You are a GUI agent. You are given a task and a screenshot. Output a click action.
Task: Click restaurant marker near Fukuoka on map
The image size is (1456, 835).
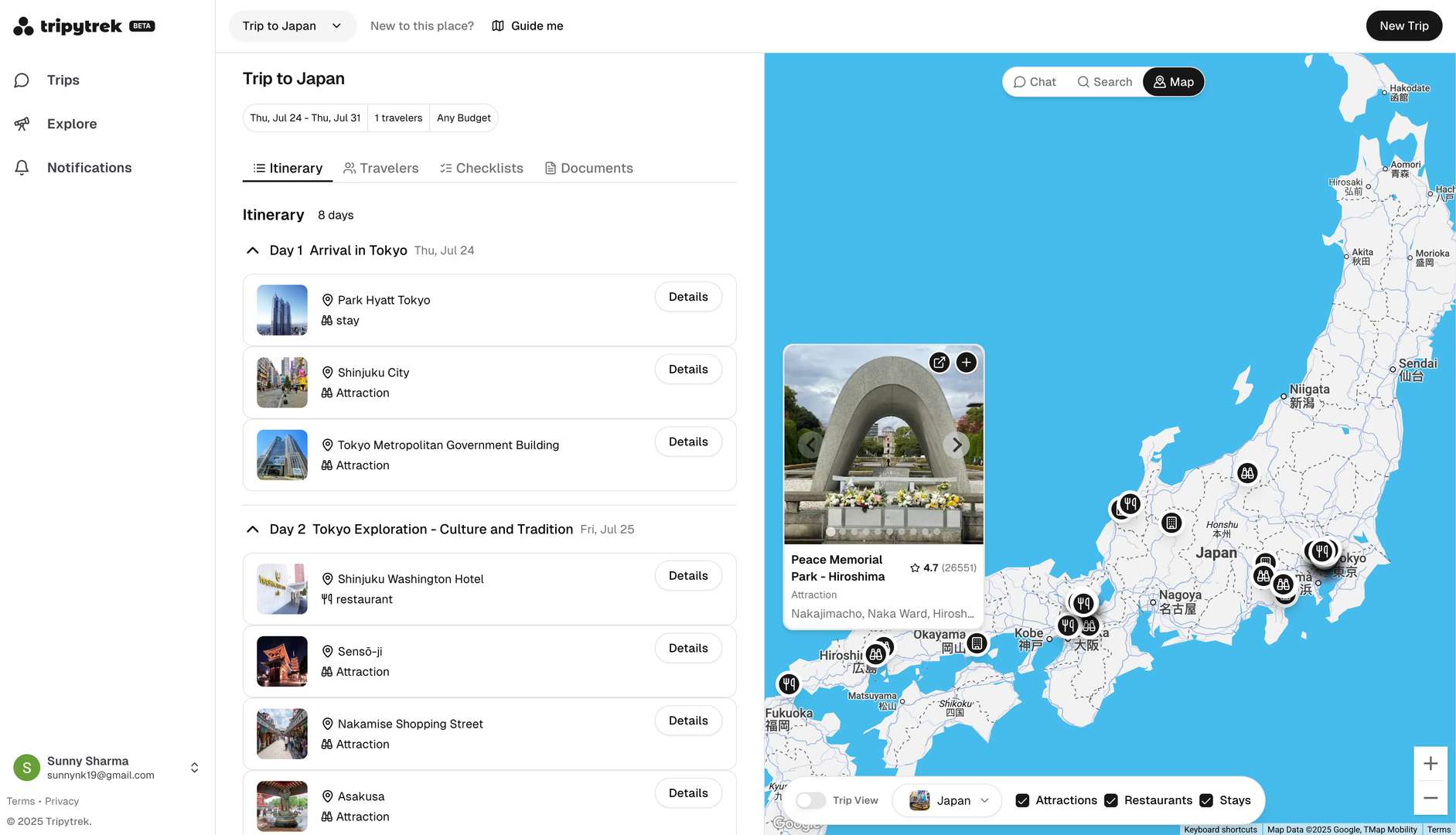coord(789,683)
